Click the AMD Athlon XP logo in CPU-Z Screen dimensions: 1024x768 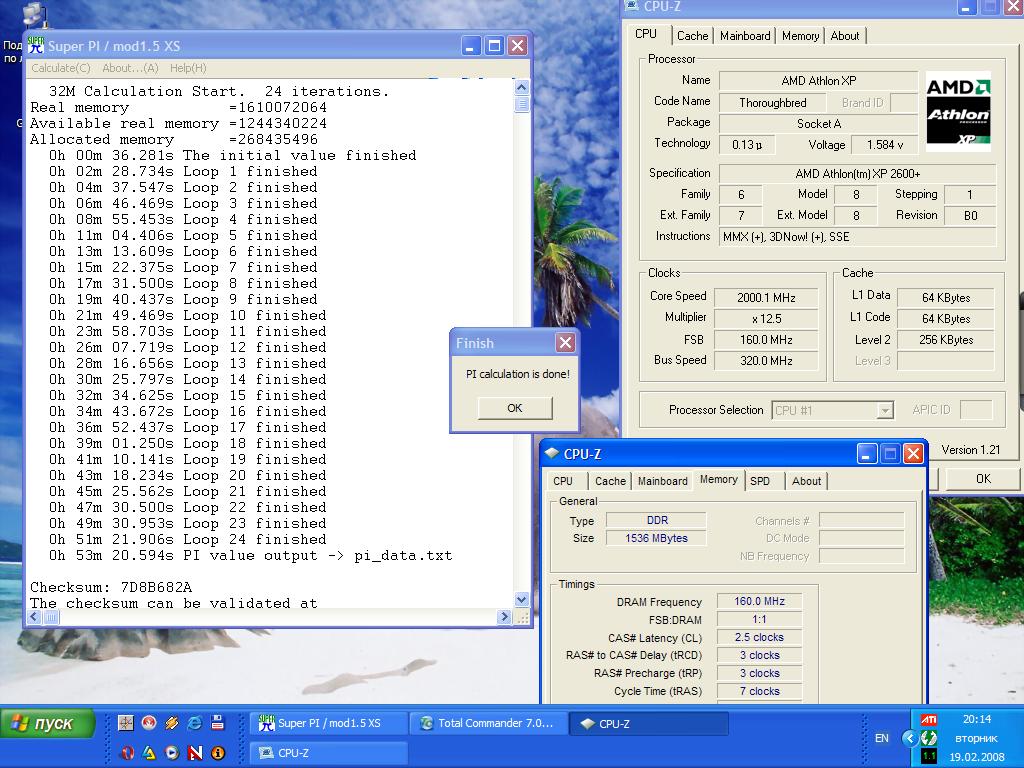[x=958, y=112]
